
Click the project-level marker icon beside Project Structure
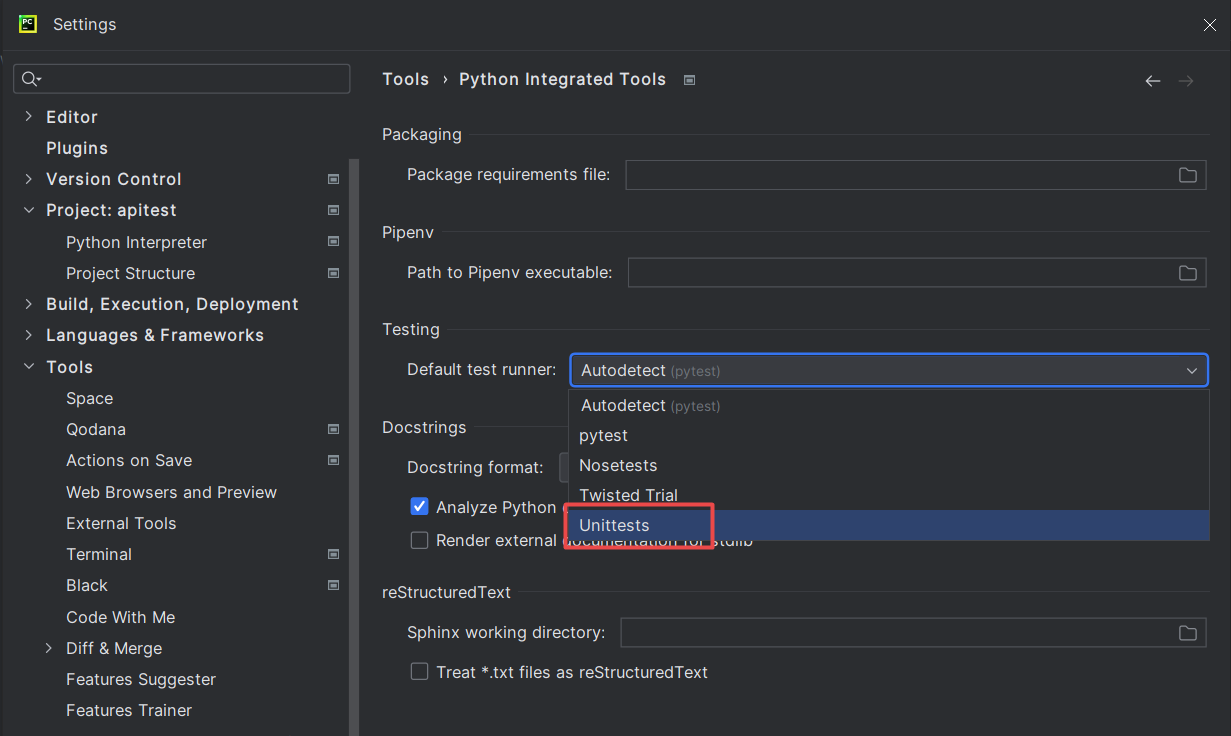tap(334, 273)
